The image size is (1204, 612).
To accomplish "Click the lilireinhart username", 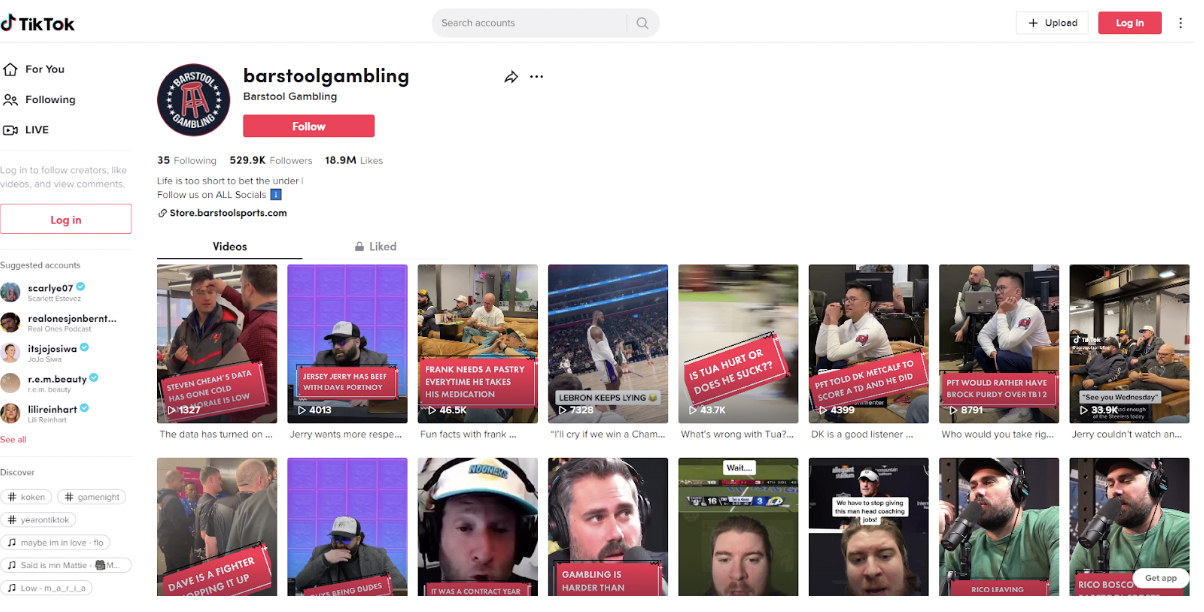I will (52, 408).
